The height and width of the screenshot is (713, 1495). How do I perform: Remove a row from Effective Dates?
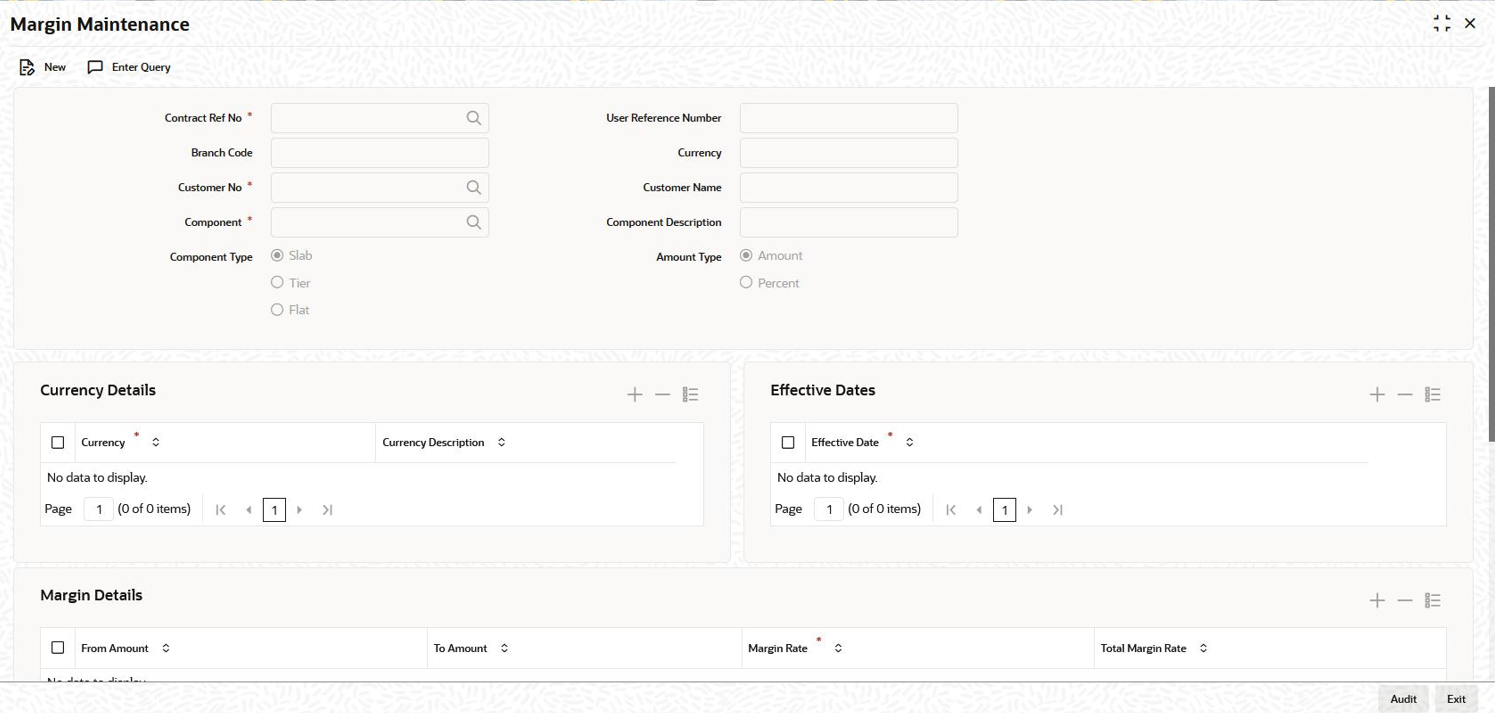tap(1405, 395)
